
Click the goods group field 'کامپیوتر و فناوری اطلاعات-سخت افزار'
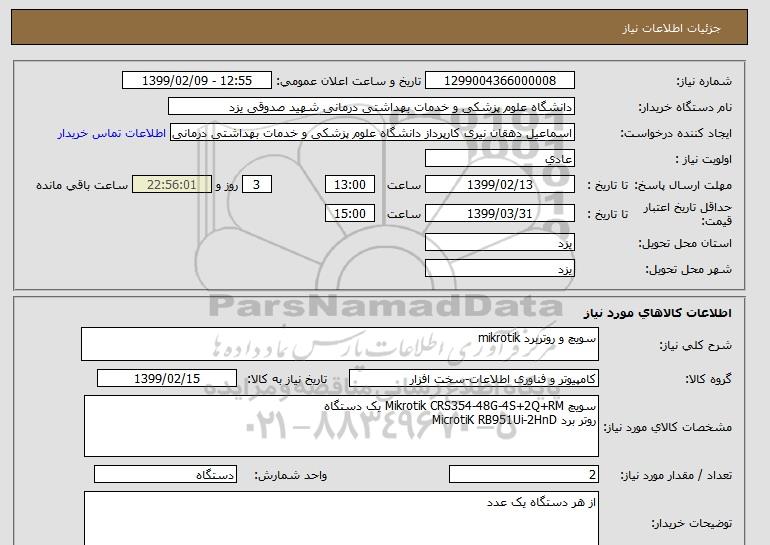[x=474, y=379]
